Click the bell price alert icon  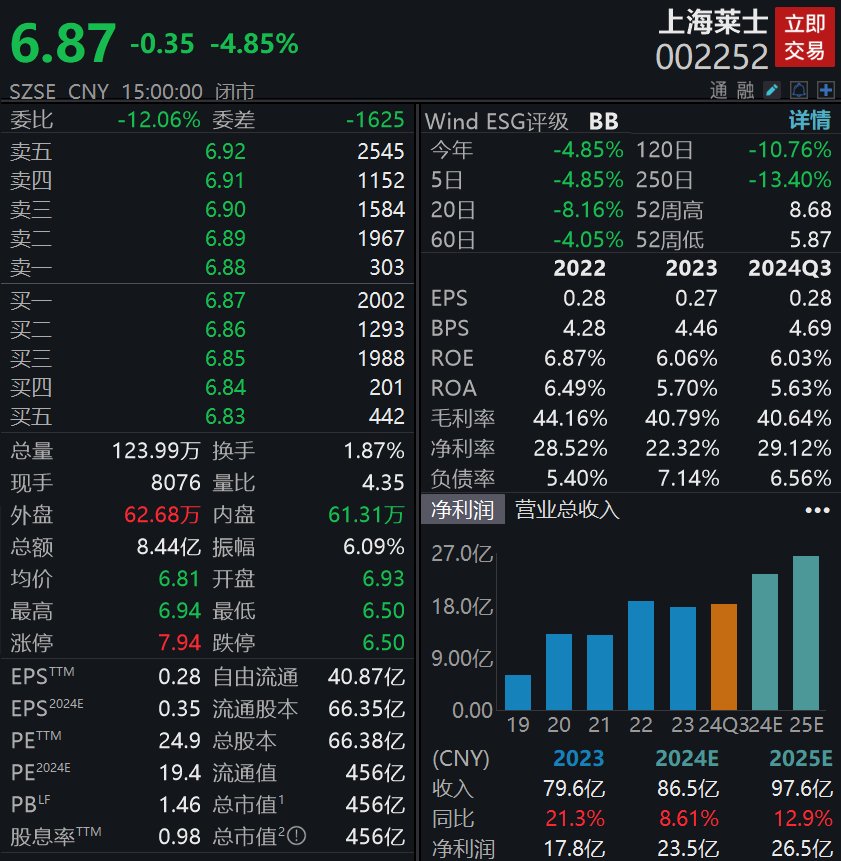(799, 90)
